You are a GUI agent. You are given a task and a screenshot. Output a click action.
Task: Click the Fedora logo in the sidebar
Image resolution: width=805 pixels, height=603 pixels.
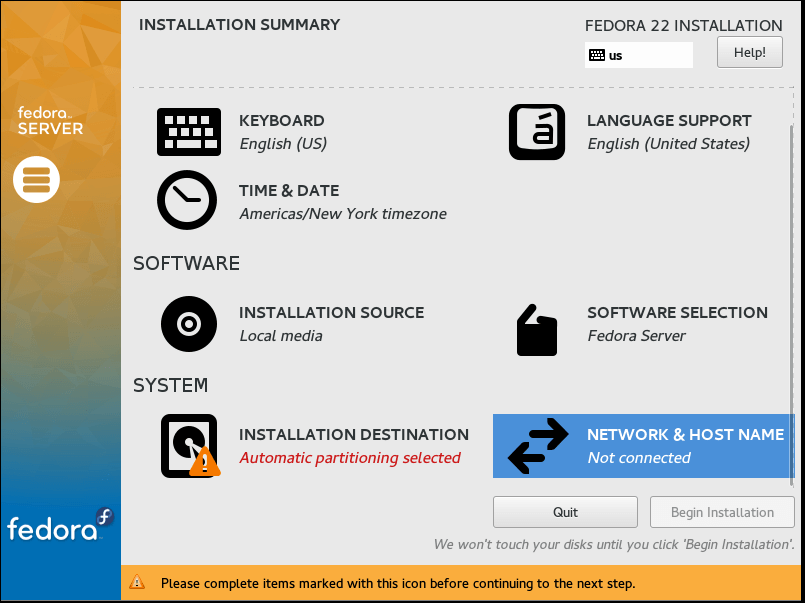tap(60, 525)
